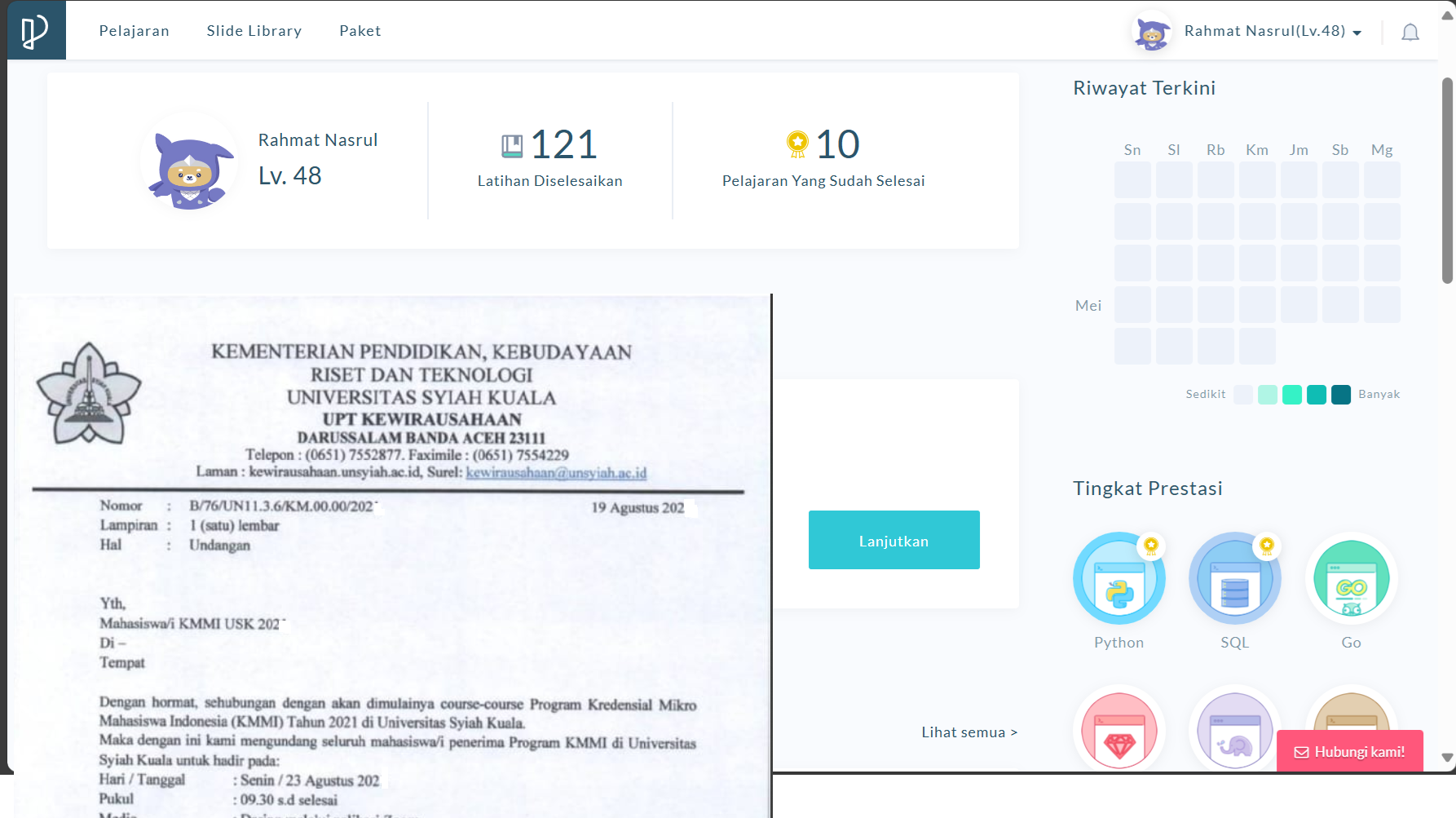Click the Python label under the badge
1456x818 pixels.
pos(1119,643)
